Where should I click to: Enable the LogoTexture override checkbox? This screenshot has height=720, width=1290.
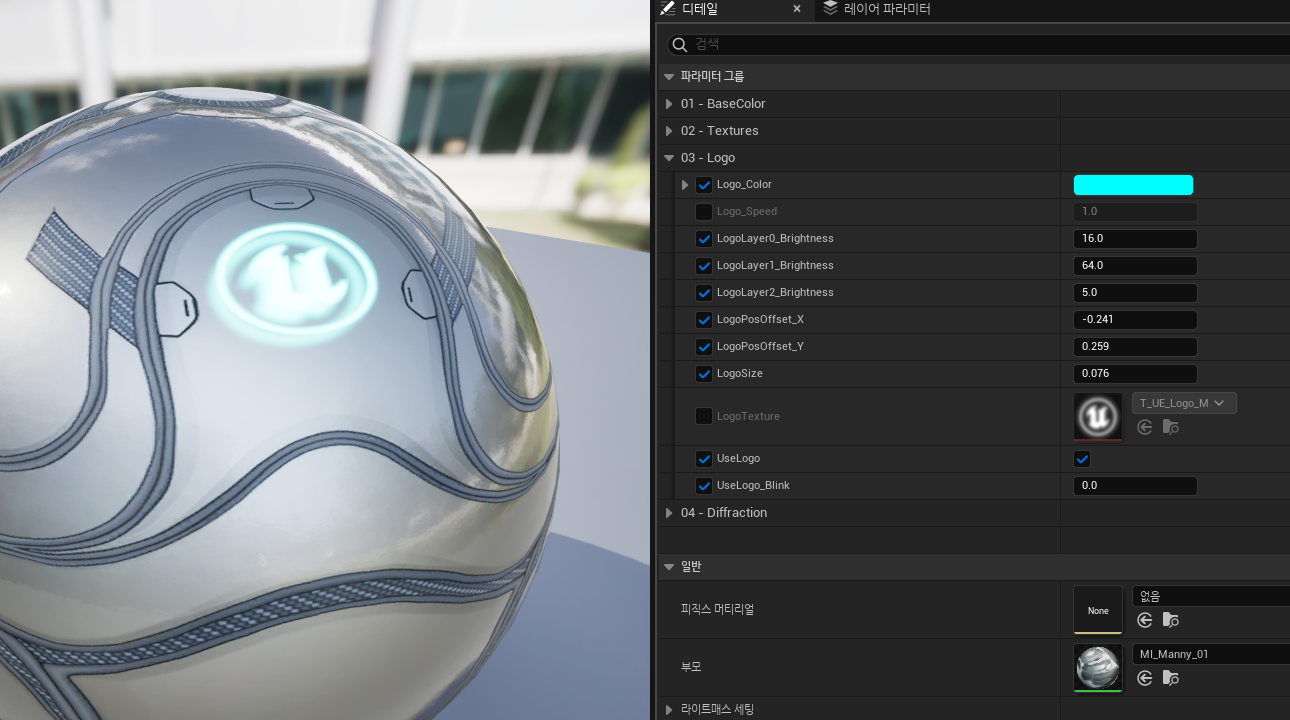coord(704,416)
